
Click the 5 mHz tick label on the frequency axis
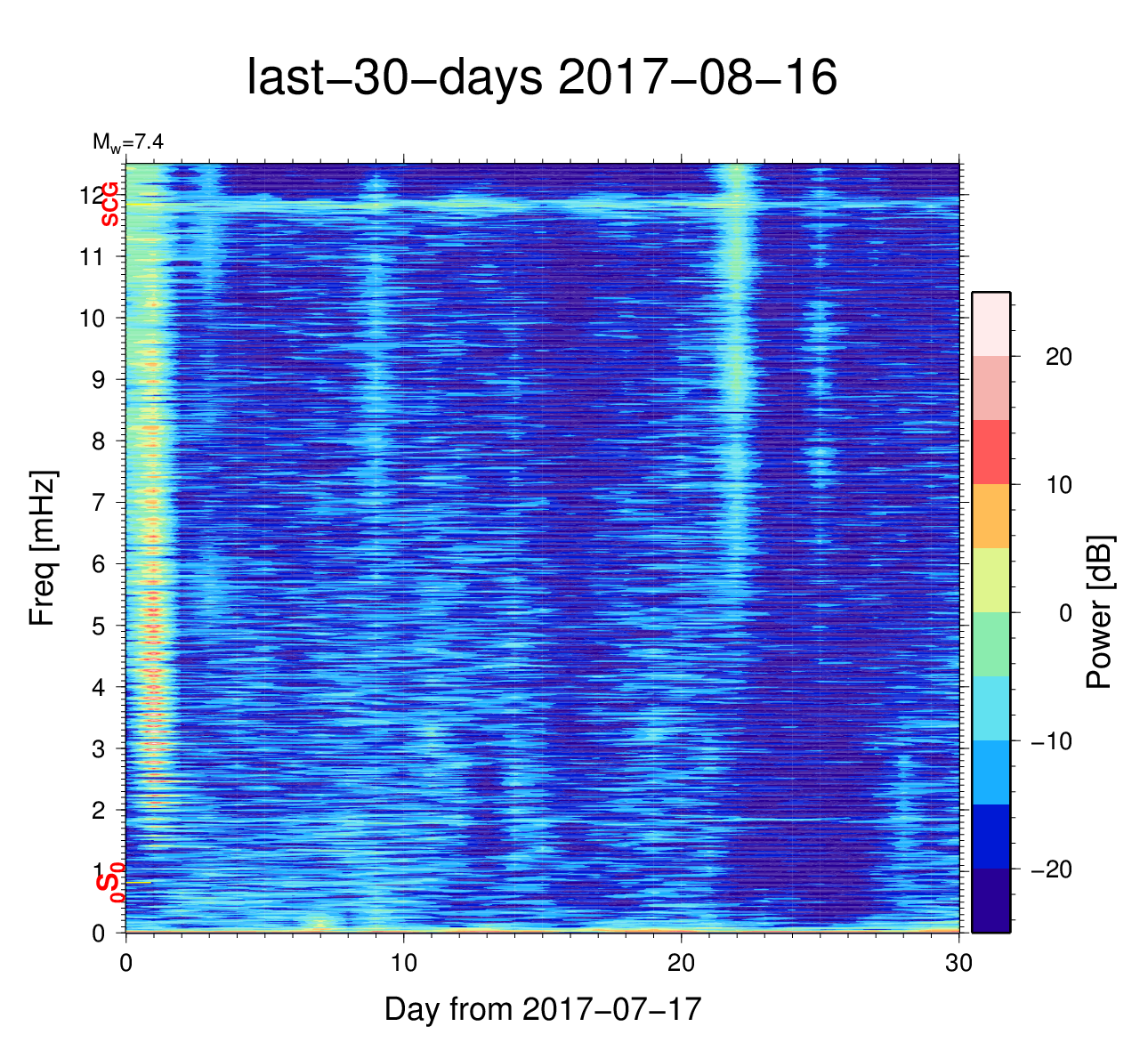(98, 626)
